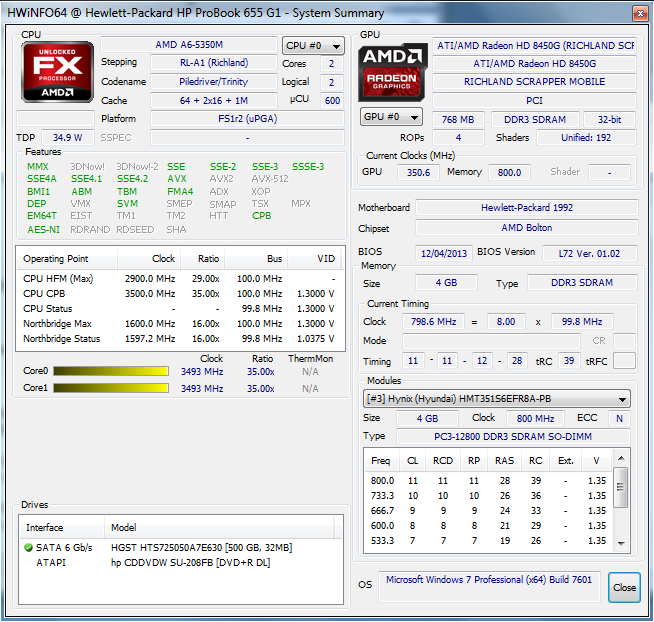Select the RL-A1 (Richland) stepping field
Image resolution: width=654 pixels, height=622 pixels.
[214, 63]
